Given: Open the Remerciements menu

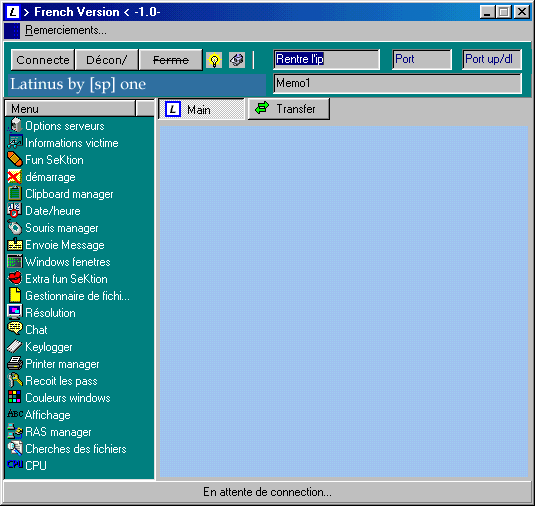Looking at the screenshot, I should click(66, 30).
